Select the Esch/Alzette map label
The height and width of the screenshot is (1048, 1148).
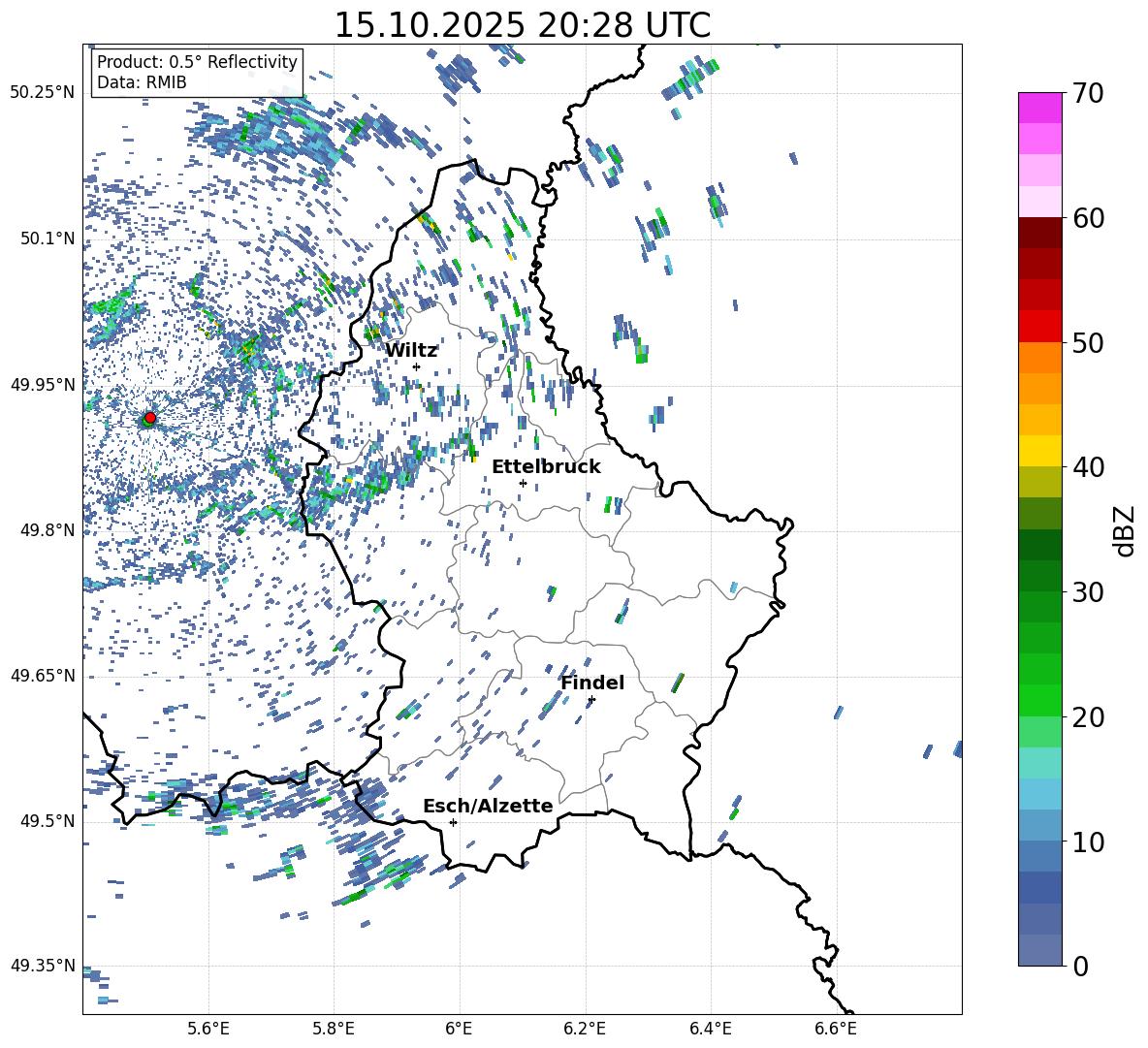coord(488,806)
